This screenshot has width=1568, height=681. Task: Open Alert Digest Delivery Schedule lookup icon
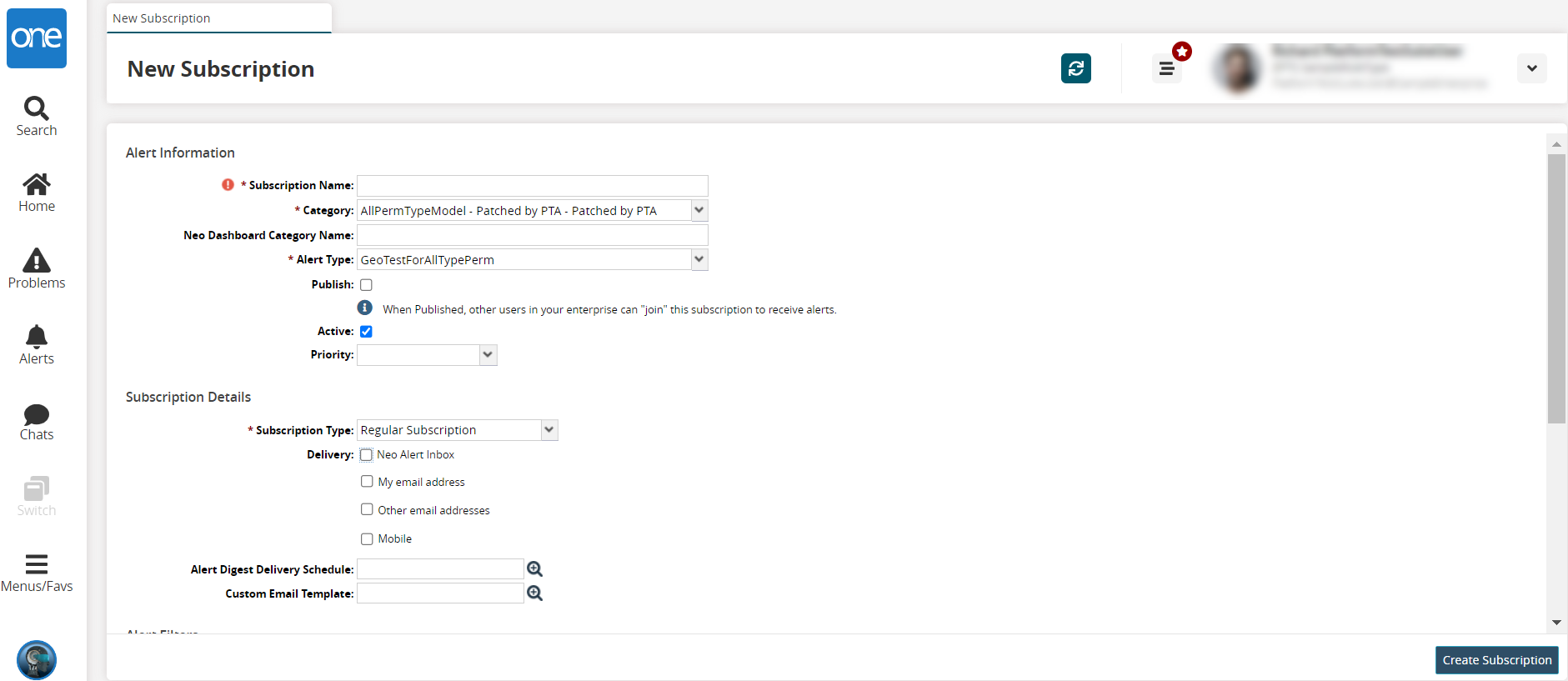535,569
